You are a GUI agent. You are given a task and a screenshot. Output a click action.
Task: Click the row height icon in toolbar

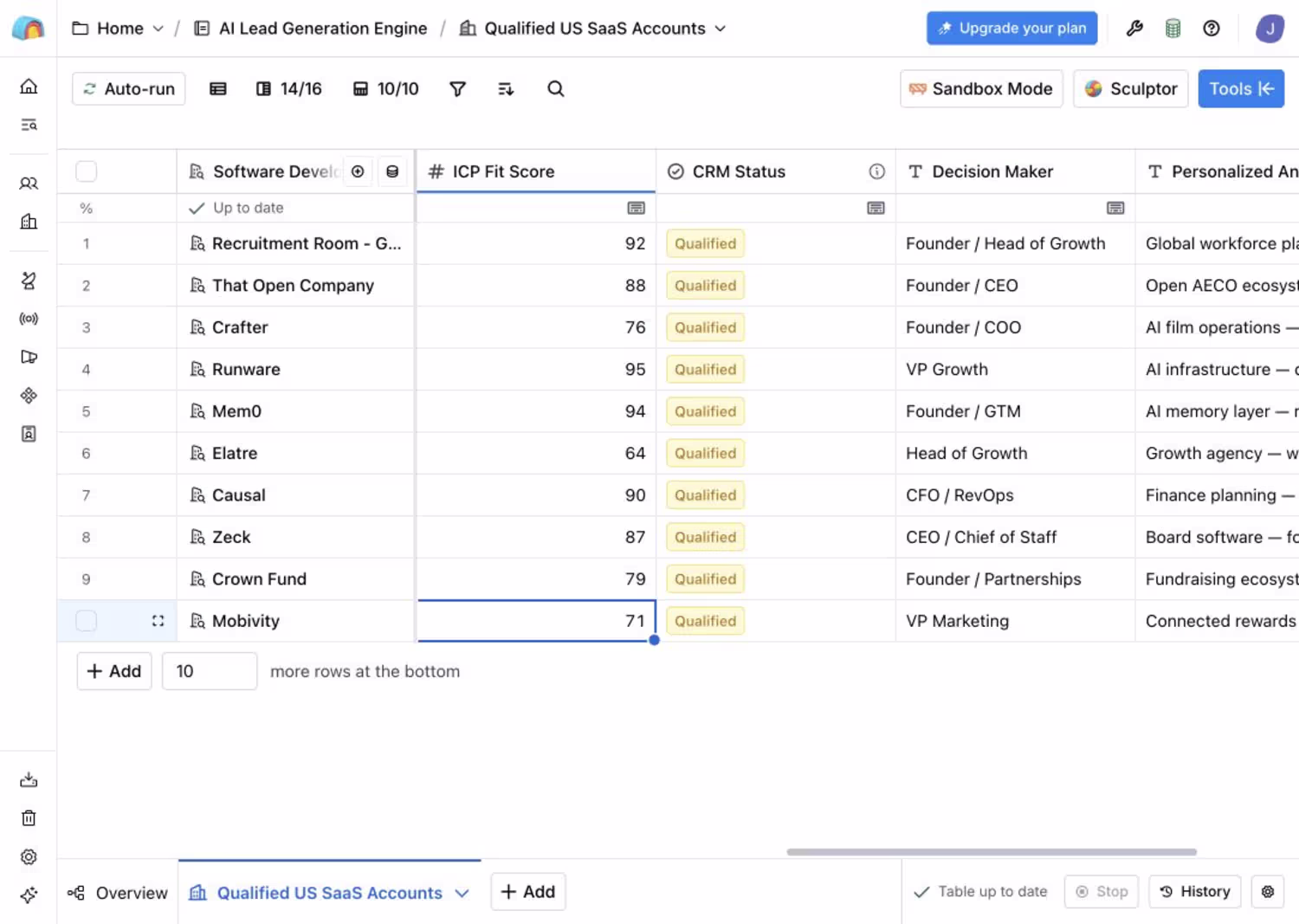coord(218,88)
